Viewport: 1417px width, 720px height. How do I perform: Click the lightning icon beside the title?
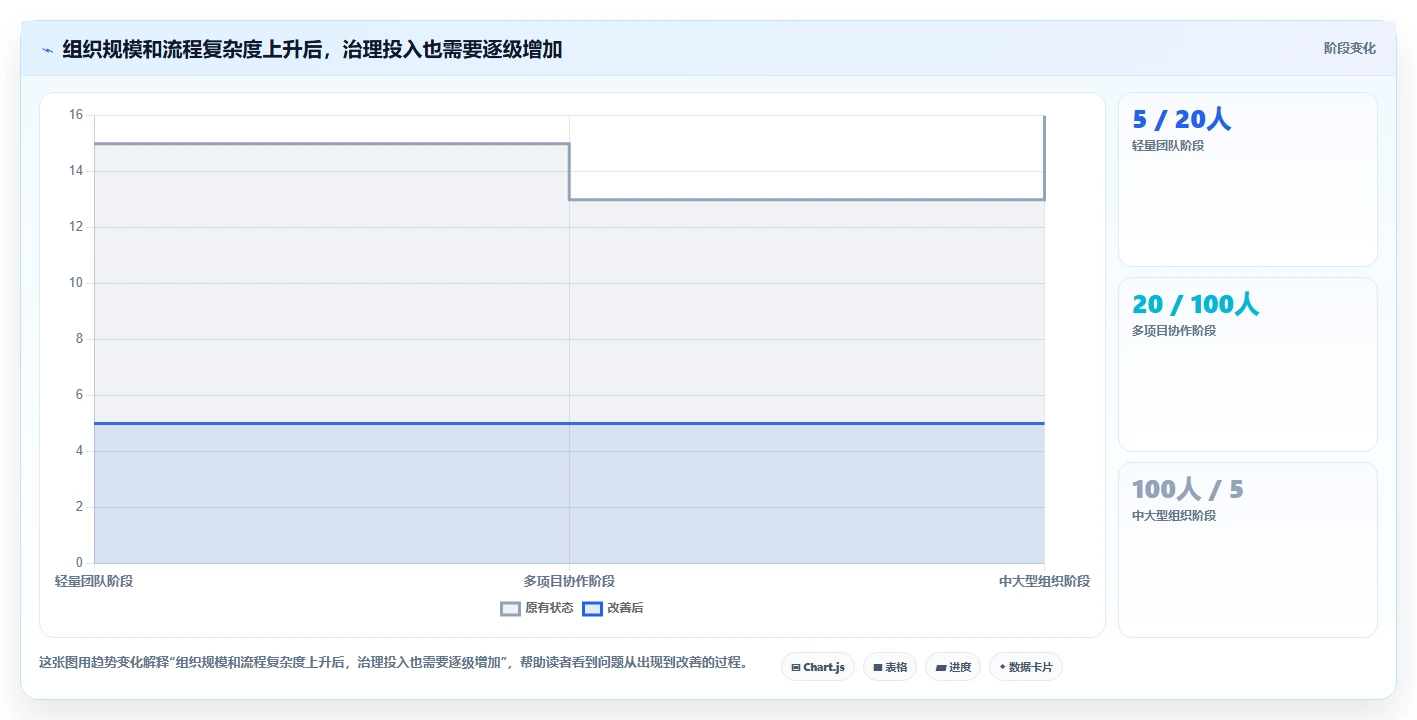47,49
